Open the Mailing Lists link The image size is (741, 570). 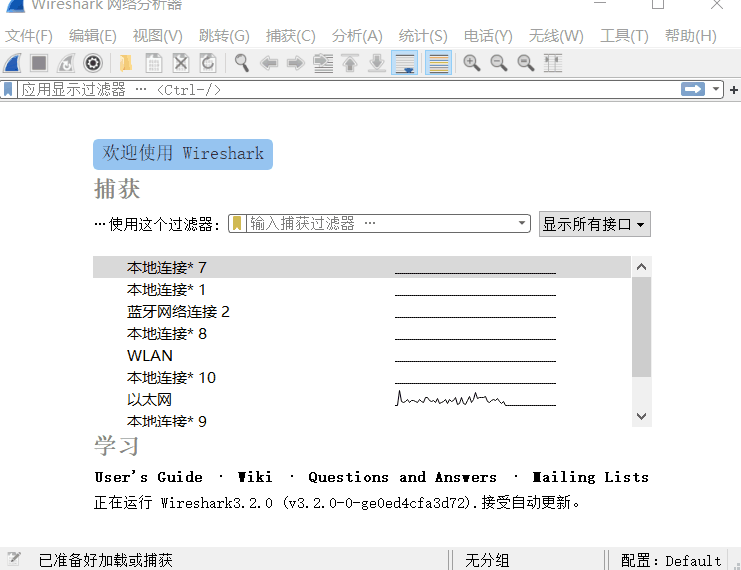click(590, 477)
